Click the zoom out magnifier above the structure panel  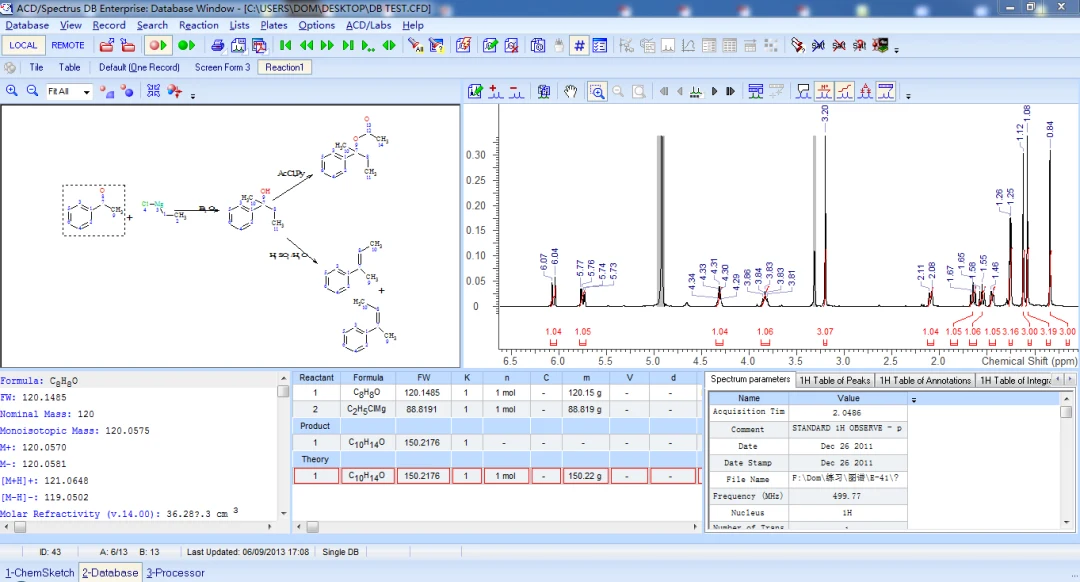32,91
